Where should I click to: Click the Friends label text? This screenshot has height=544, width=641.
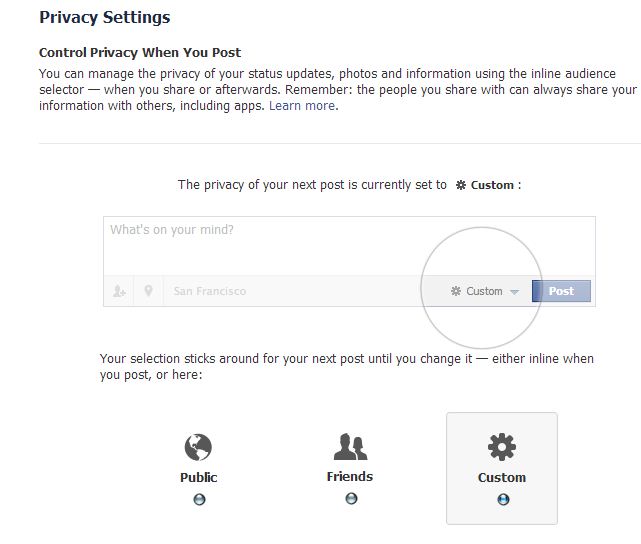[349, 476]
